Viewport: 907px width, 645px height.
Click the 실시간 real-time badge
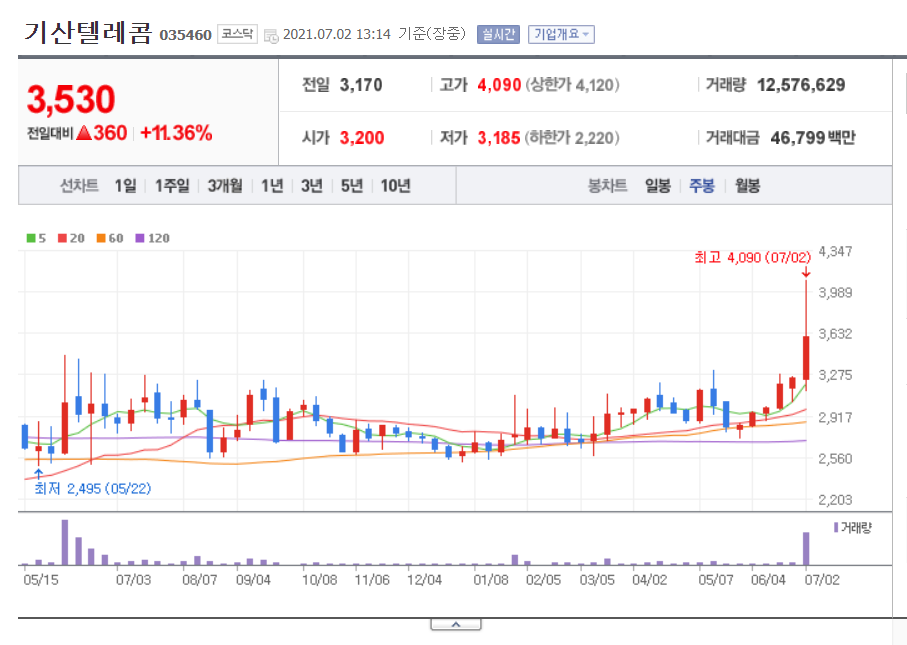498,35
